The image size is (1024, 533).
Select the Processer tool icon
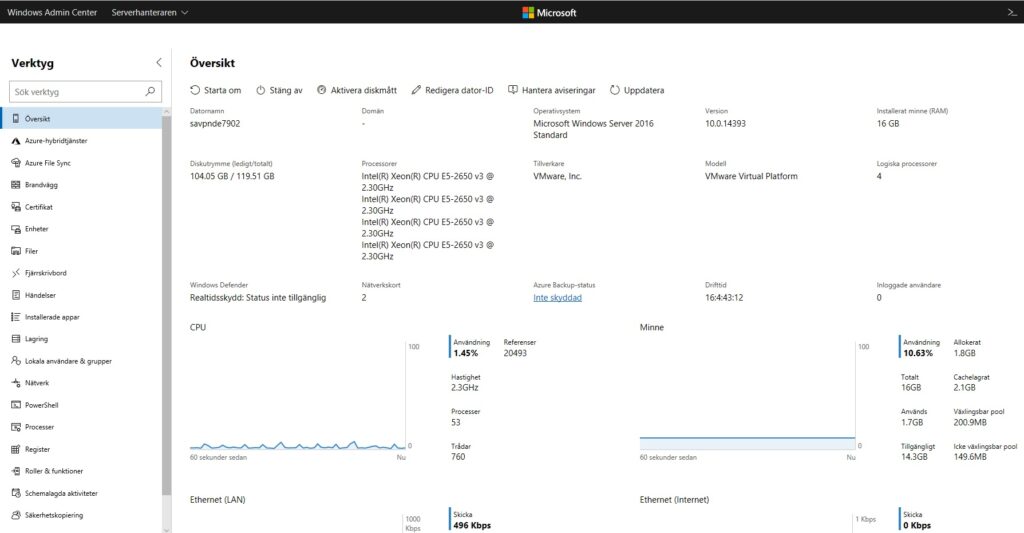[16, 427]
